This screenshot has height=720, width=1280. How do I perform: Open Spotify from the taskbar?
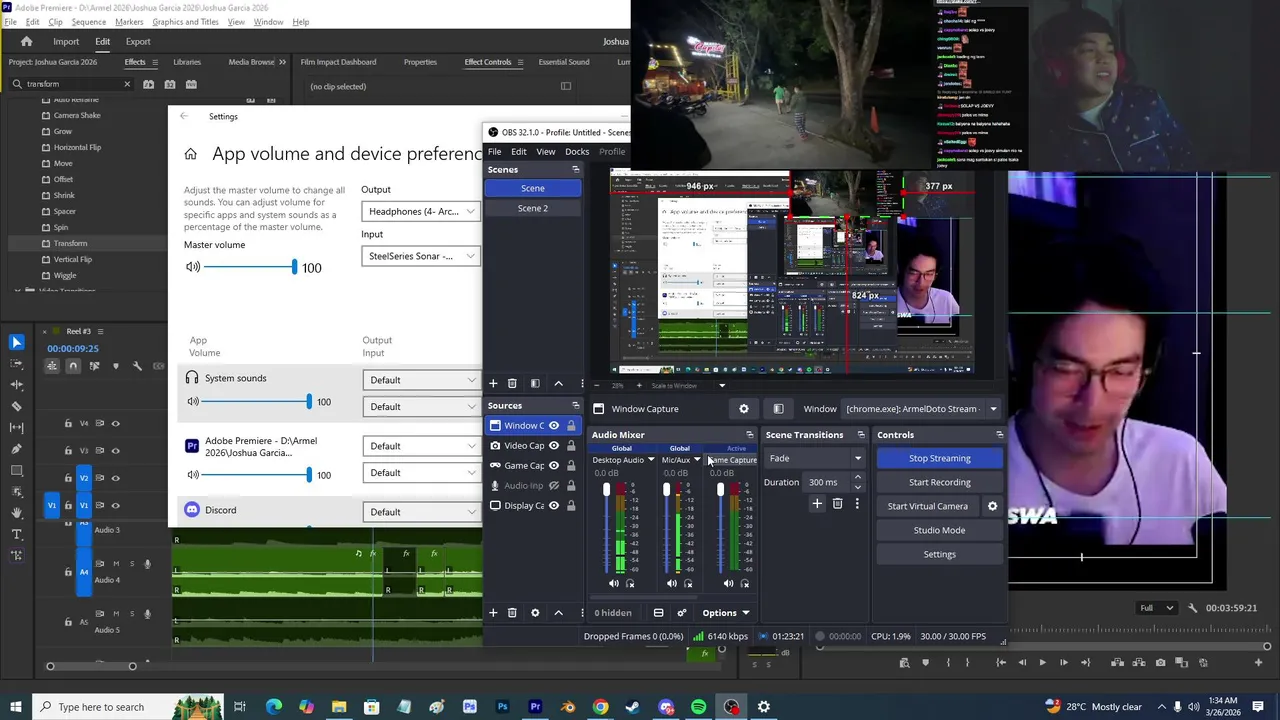(699, 707)
